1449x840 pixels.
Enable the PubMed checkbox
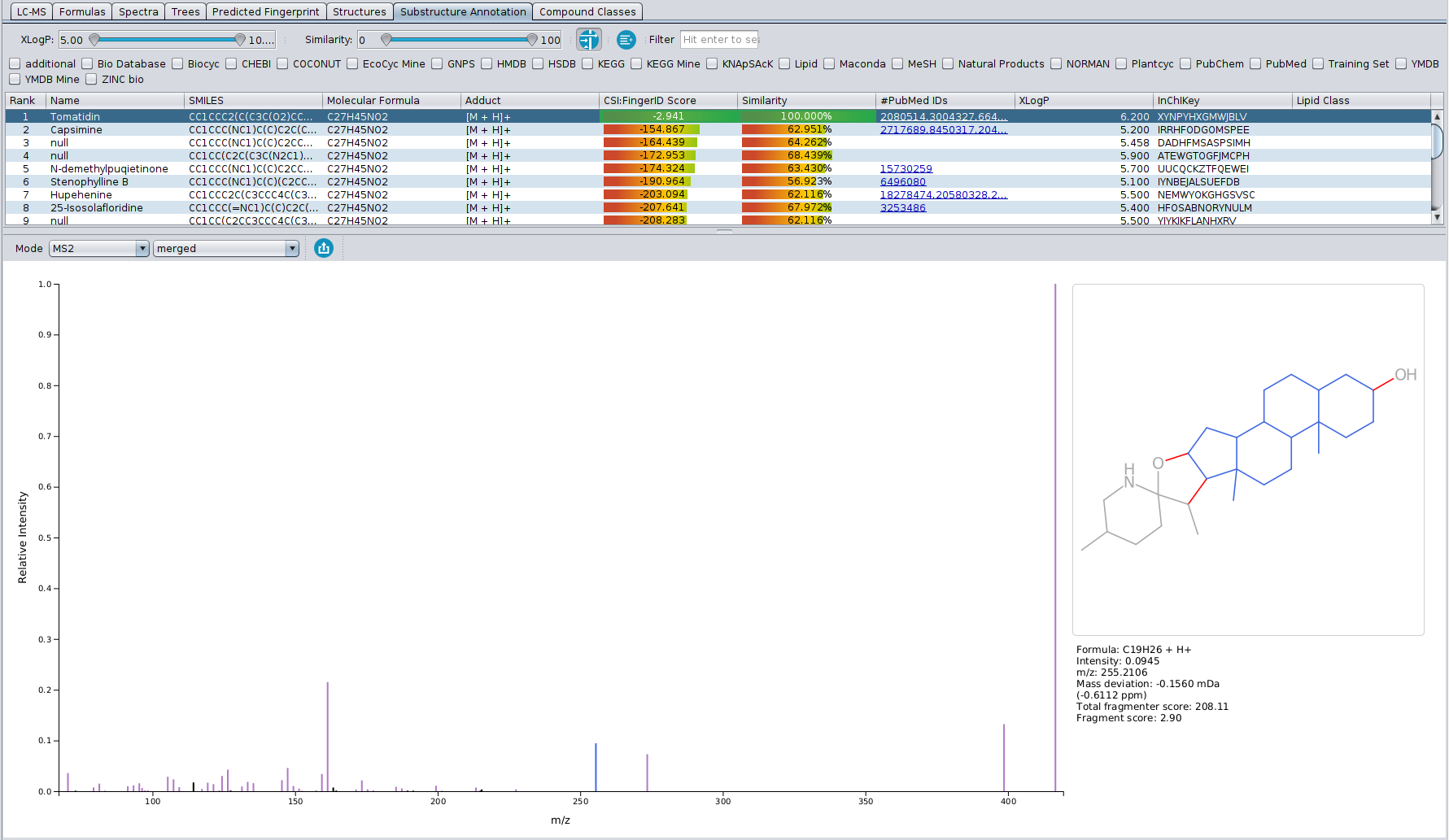tap(1255, 63)
